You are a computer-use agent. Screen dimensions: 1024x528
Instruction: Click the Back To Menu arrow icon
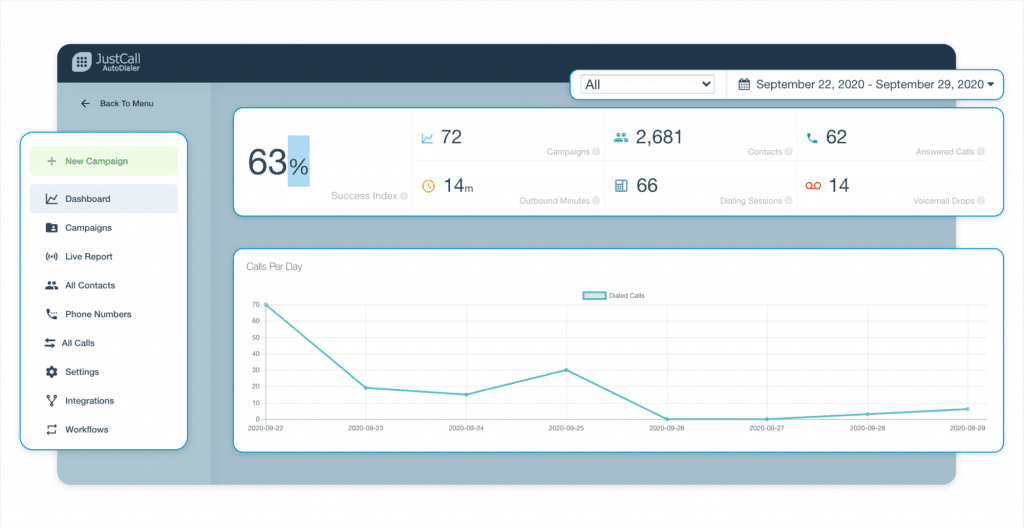point(85,103)
